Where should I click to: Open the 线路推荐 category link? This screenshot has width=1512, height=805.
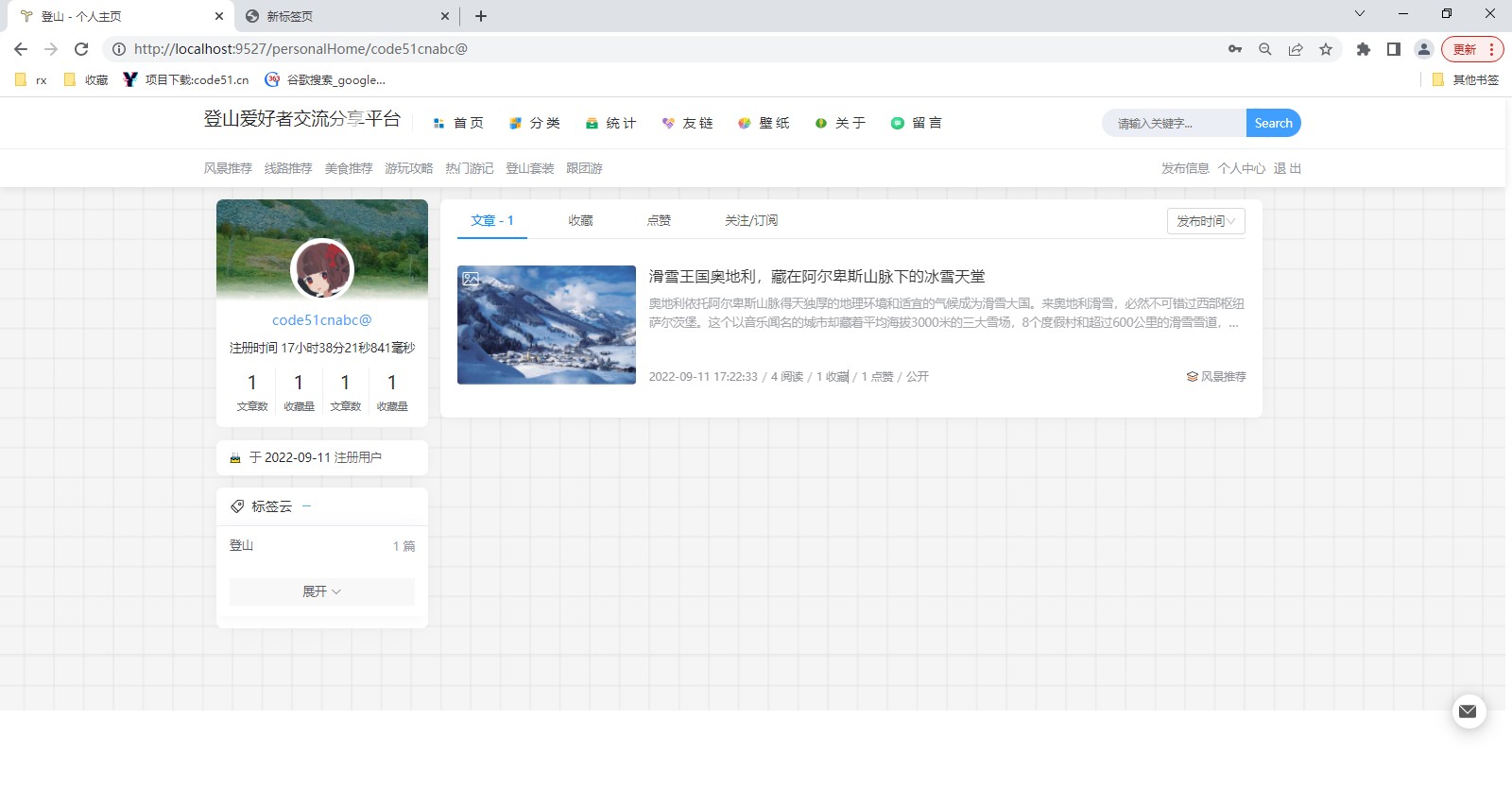[288, 168]
